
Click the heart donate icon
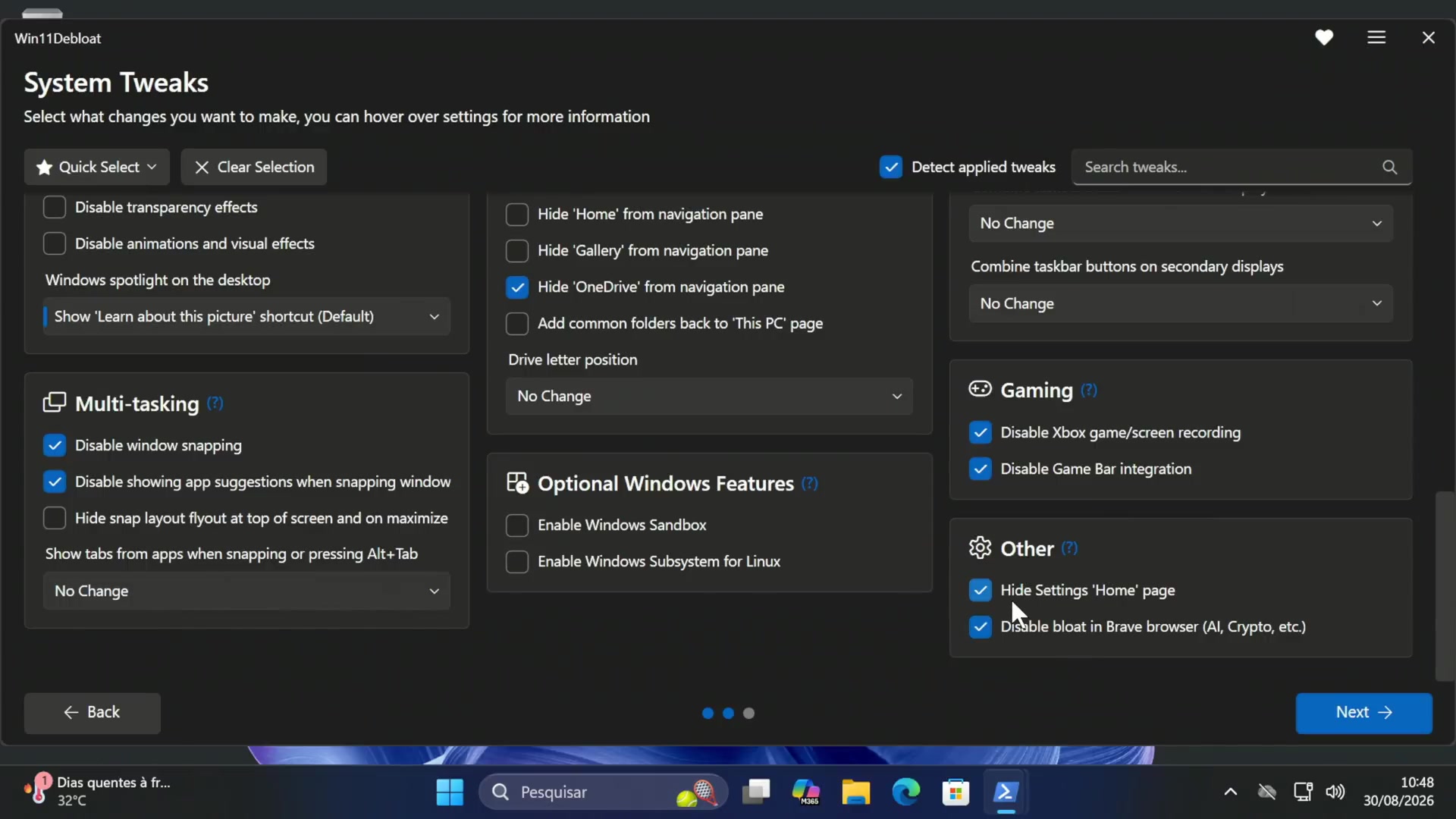pos(1324,37)
